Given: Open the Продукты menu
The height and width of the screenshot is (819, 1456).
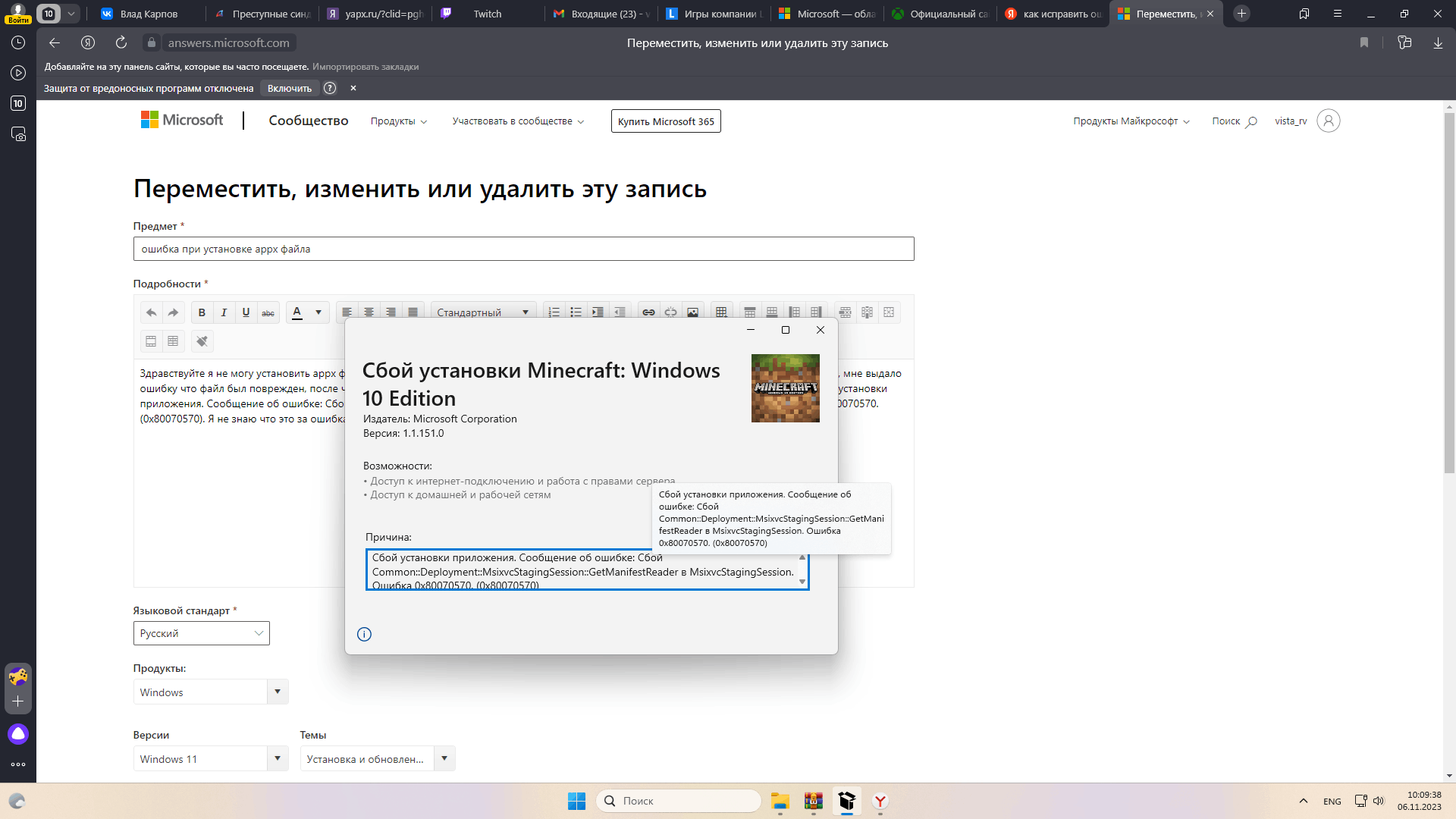Looking at the screenshot, I should [397, 121].
